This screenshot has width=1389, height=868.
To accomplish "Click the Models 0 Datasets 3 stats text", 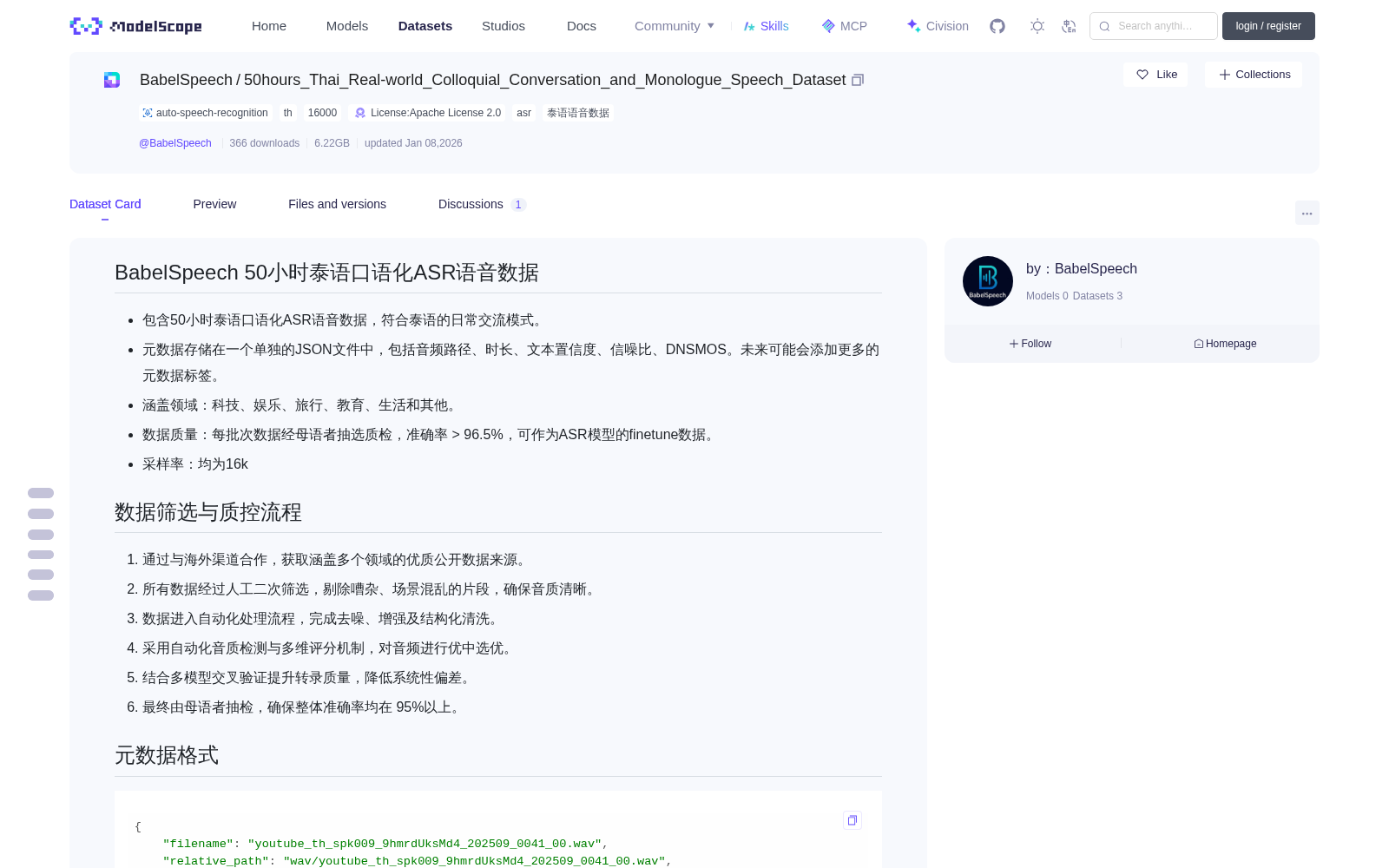I will coord(1074,296).
